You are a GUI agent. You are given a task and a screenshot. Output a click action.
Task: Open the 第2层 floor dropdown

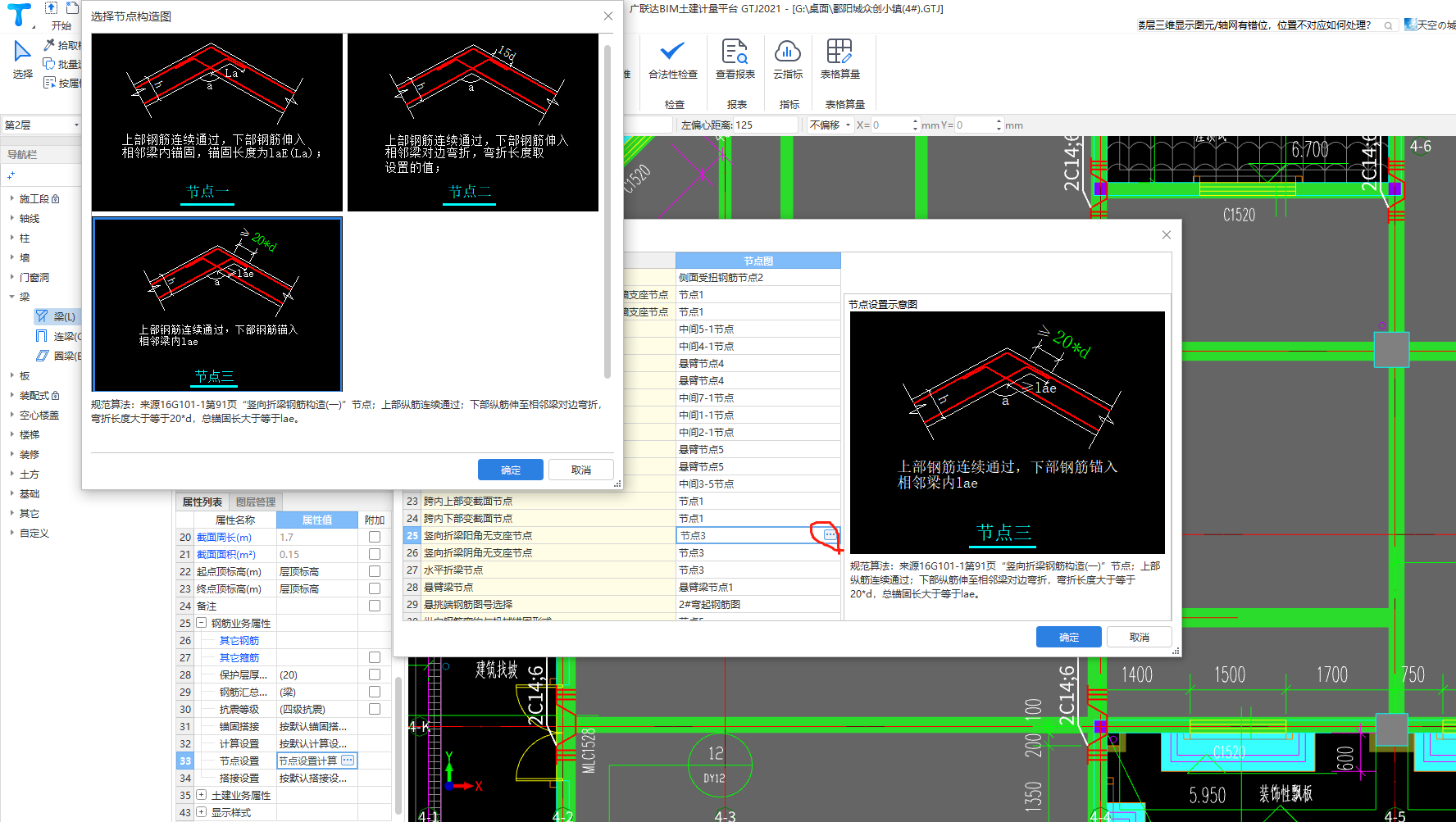pos(42,125)
